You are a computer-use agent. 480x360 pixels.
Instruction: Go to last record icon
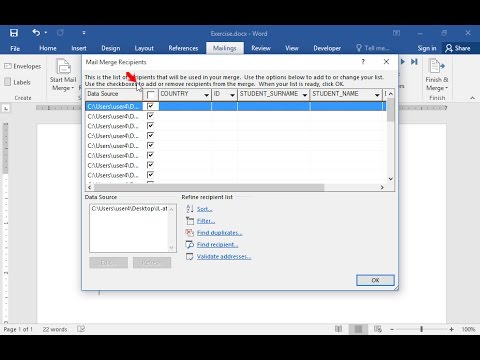point(414,62)
